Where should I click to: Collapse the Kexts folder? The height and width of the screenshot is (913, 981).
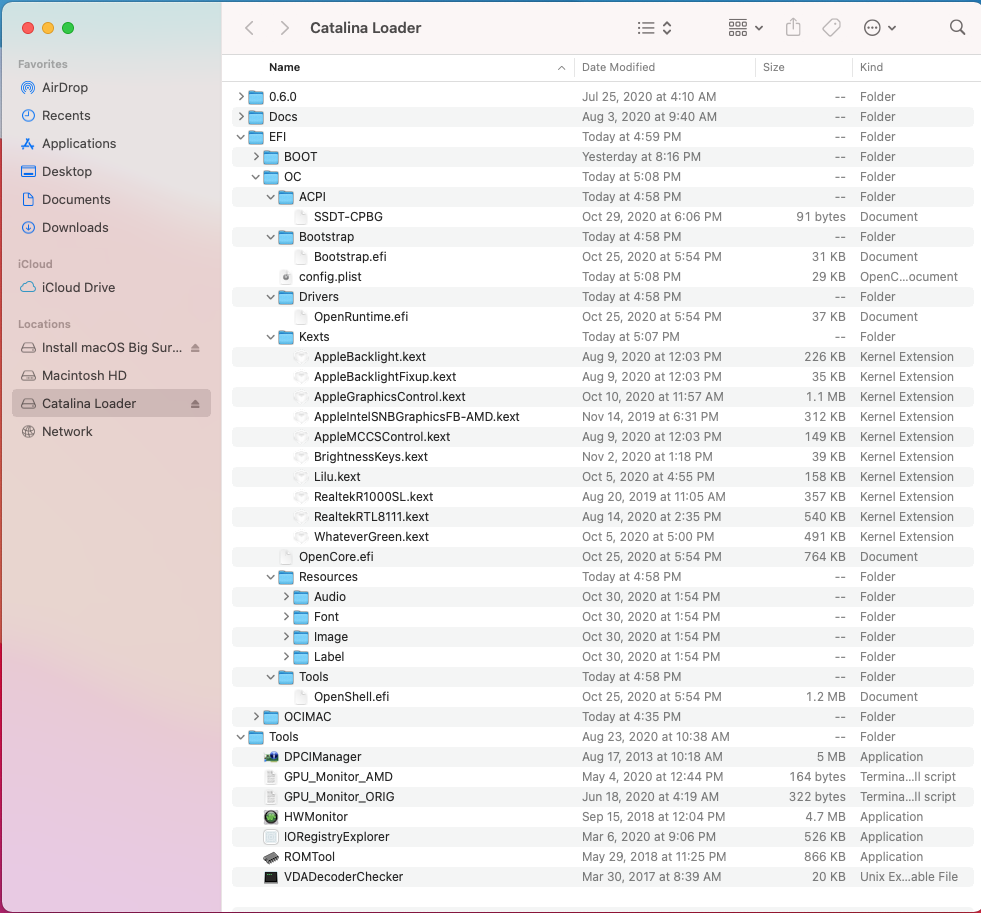tap(271, 337)
